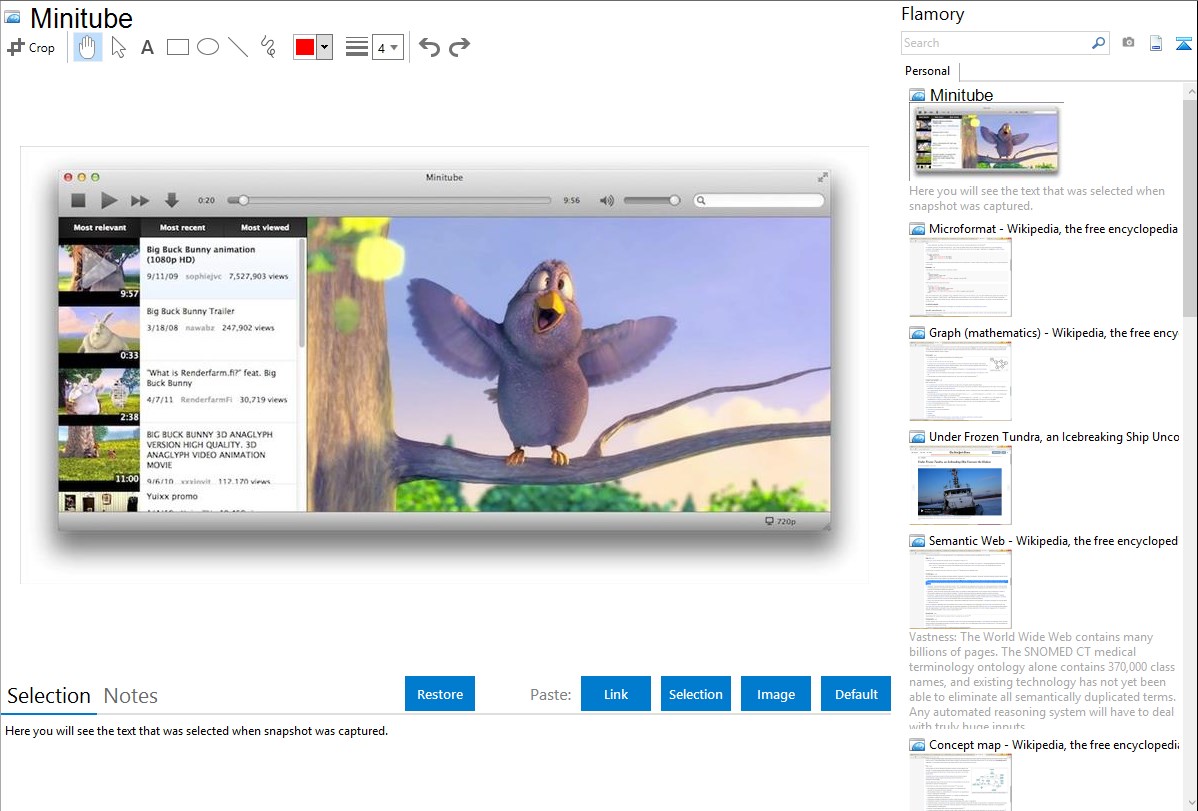The height and width of the screenshot is (811, 1198).
Task: Capture a snapshot with the camera icon
Action: [1128, 43]
